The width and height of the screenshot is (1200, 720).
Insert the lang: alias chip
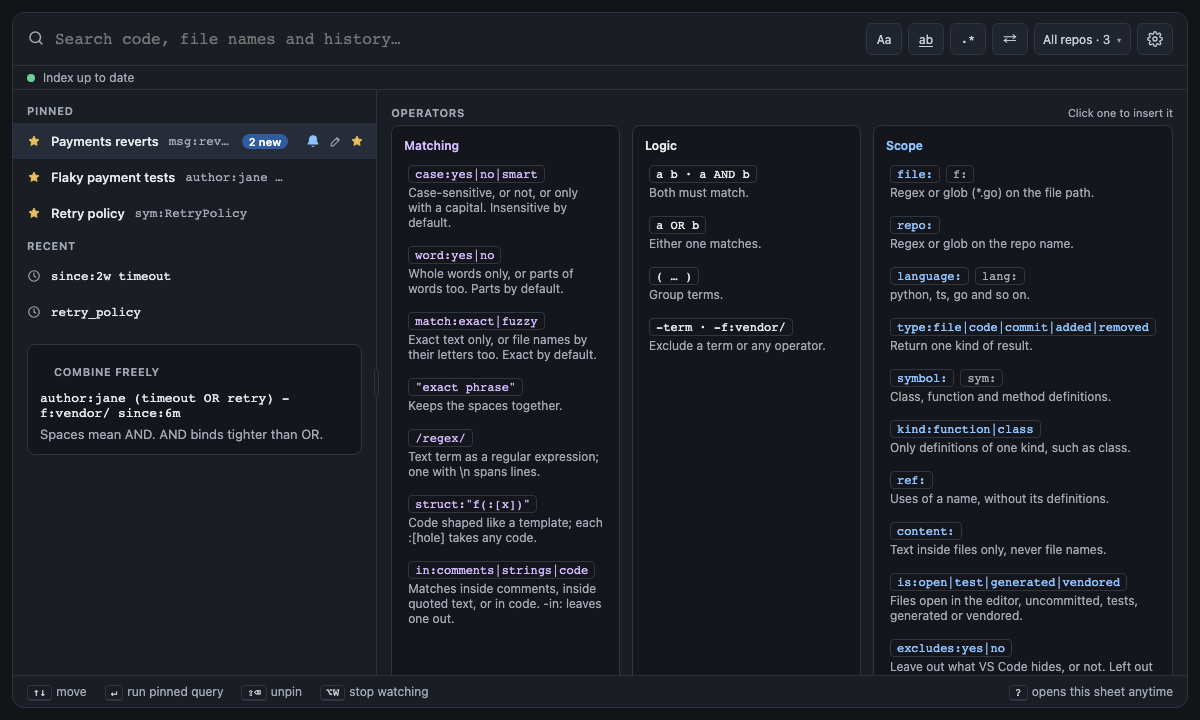pos(1000,276)
